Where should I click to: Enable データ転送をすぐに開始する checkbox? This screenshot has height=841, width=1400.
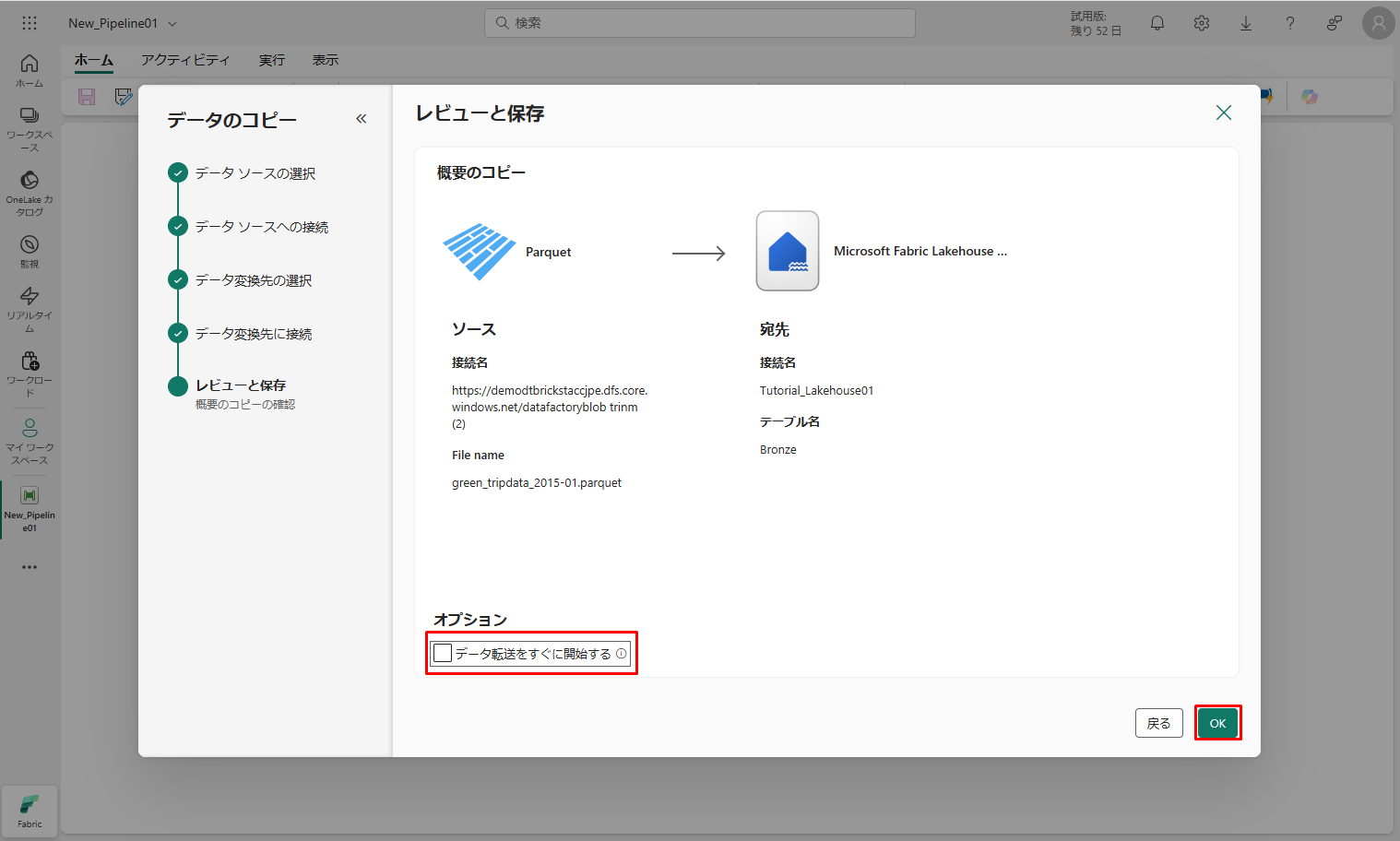[443, 653]
